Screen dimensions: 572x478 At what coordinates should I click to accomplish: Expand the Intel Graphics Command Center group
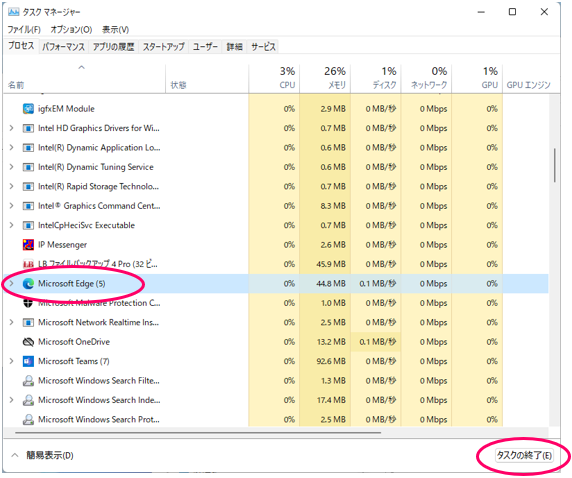pyautogui.click(x=11, y=206)
